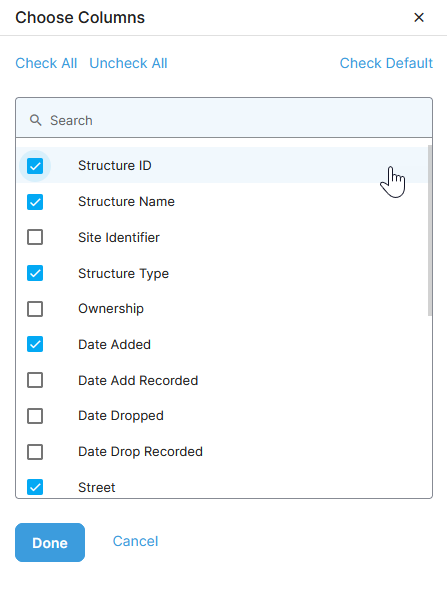The height and width of the screenshot is (593, 447).
Task: Tick the Date Add Recorded checkbox
Action: (x=35, y=380)
